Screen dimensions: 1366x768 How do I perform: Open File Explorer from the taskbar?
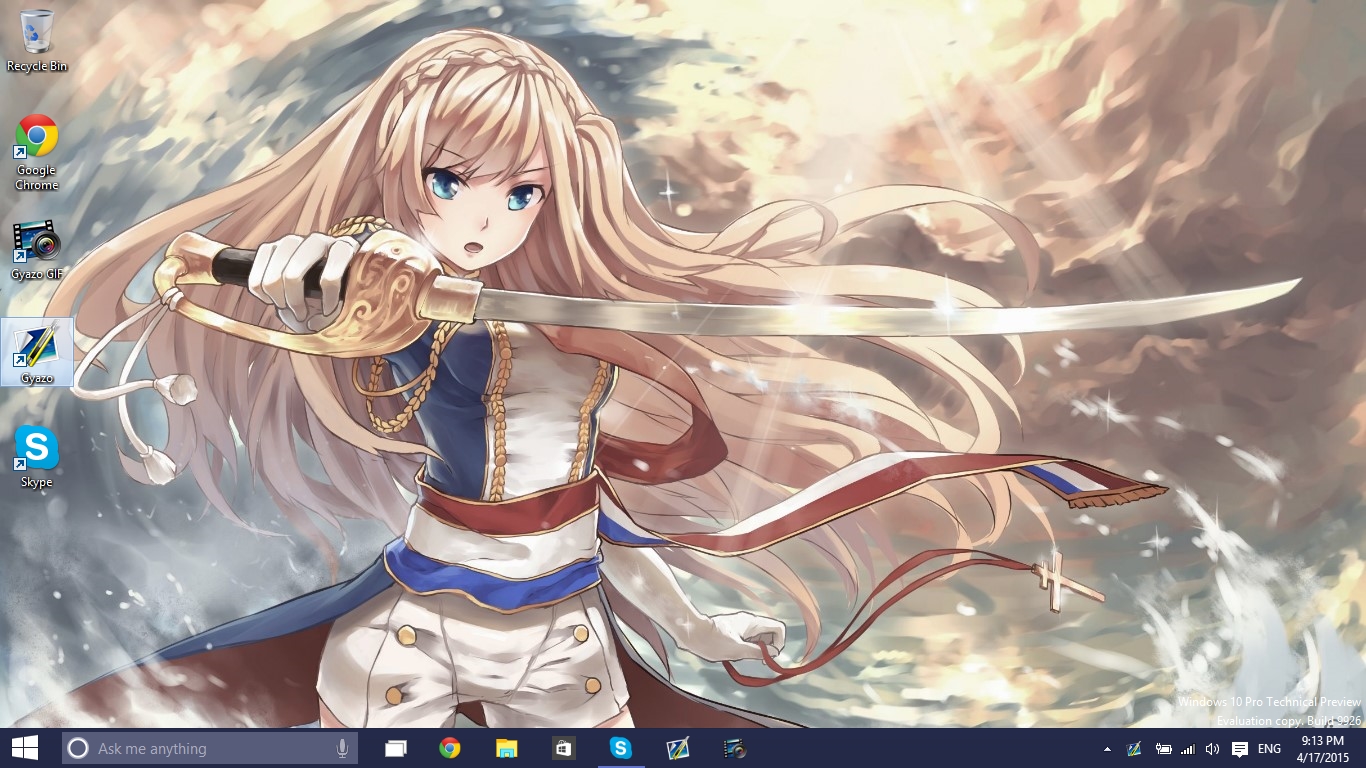point(507,748)
